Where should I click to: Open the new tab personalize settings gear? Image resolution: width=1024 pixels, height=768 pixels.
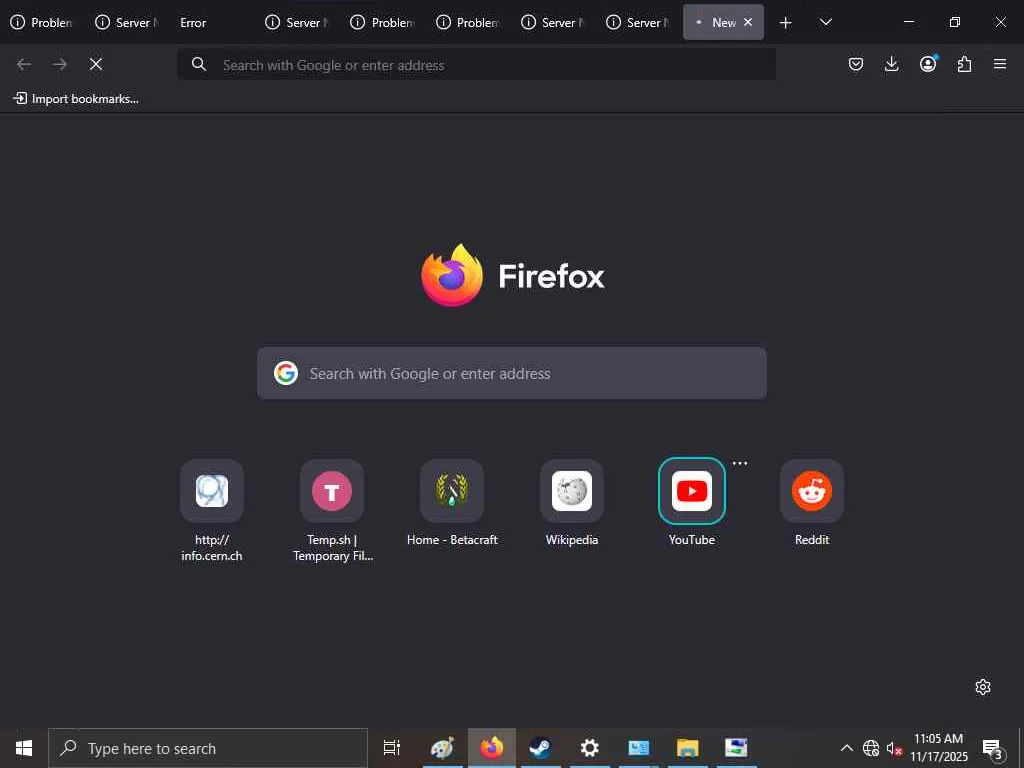click(983, 687)
